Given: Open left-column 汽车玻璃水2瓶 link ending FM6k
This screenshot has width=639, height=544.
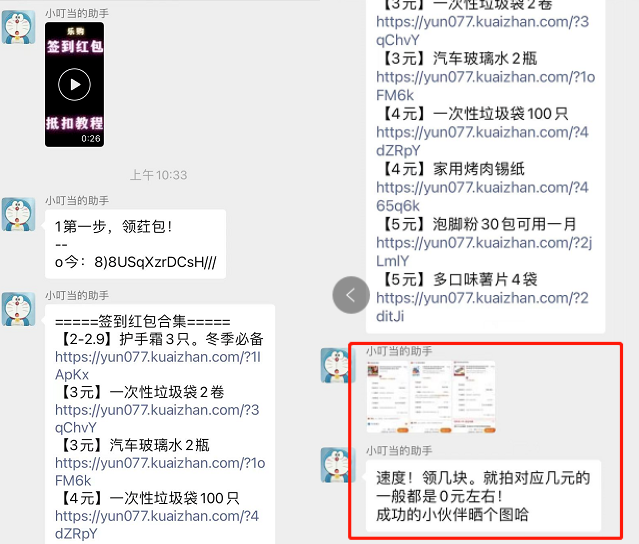Looking at the screenshot, I should tap(160, 471).
